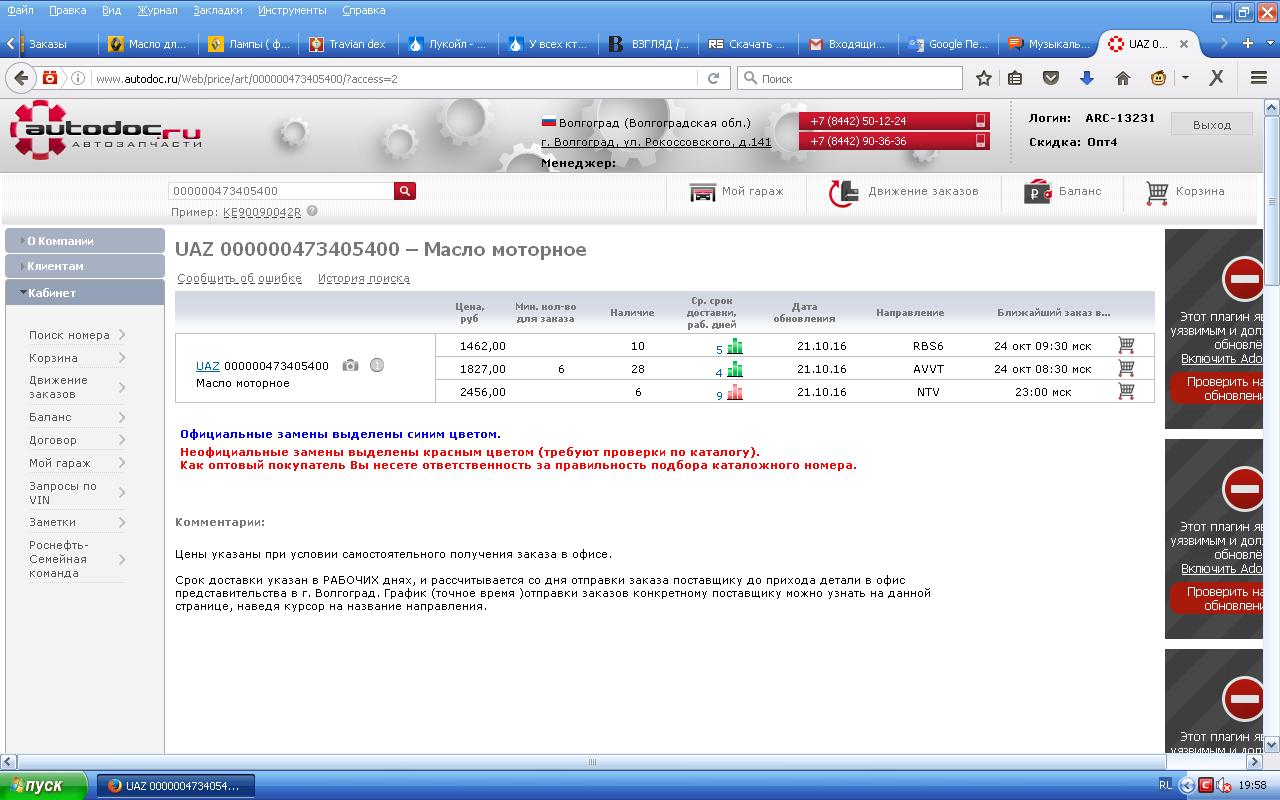Click the phone number +7 (8442) 90-36-36

pyautogui.click(x=894, y=141)
